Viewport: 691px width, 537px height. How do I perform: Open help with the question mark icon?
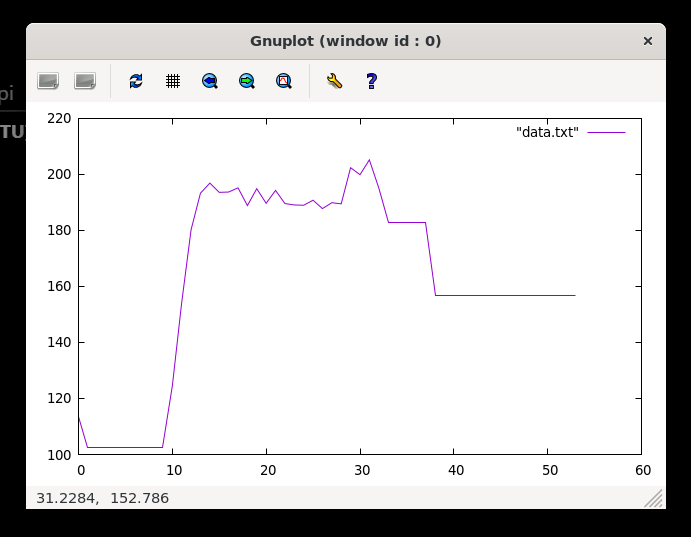coord(371,81)
